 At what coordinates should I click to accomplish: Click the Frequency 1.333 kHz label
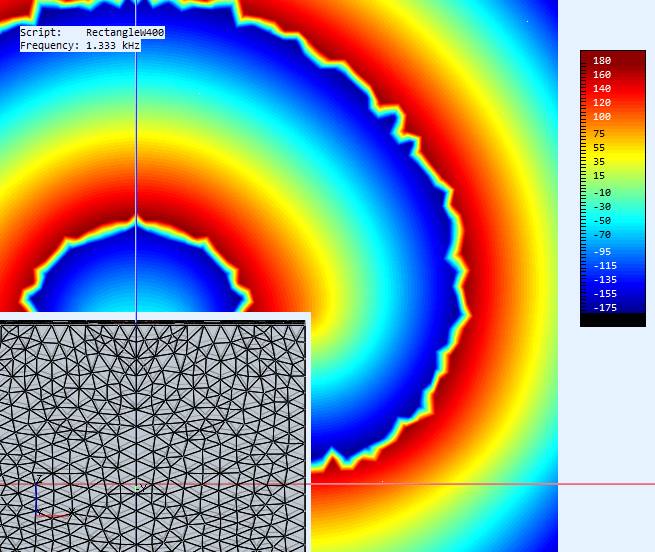coord(80,46)
